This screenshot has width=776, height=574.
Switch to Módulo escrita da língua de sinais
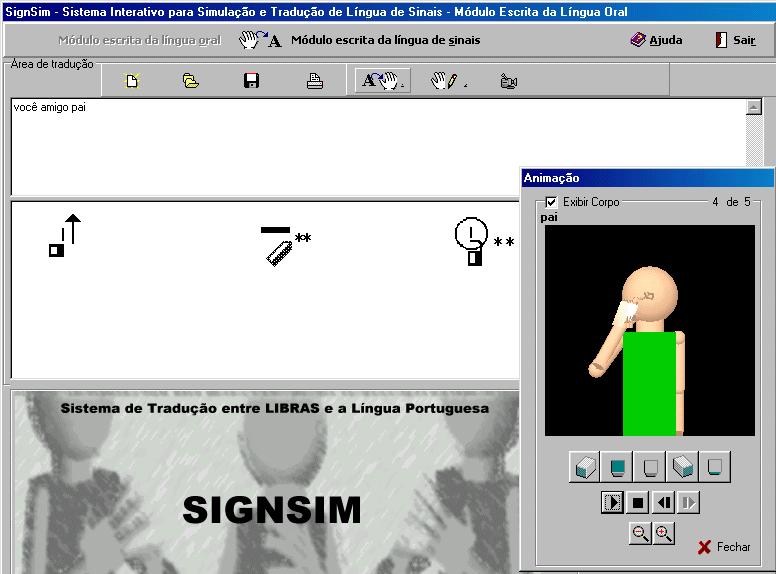click(x=386, y=40)
